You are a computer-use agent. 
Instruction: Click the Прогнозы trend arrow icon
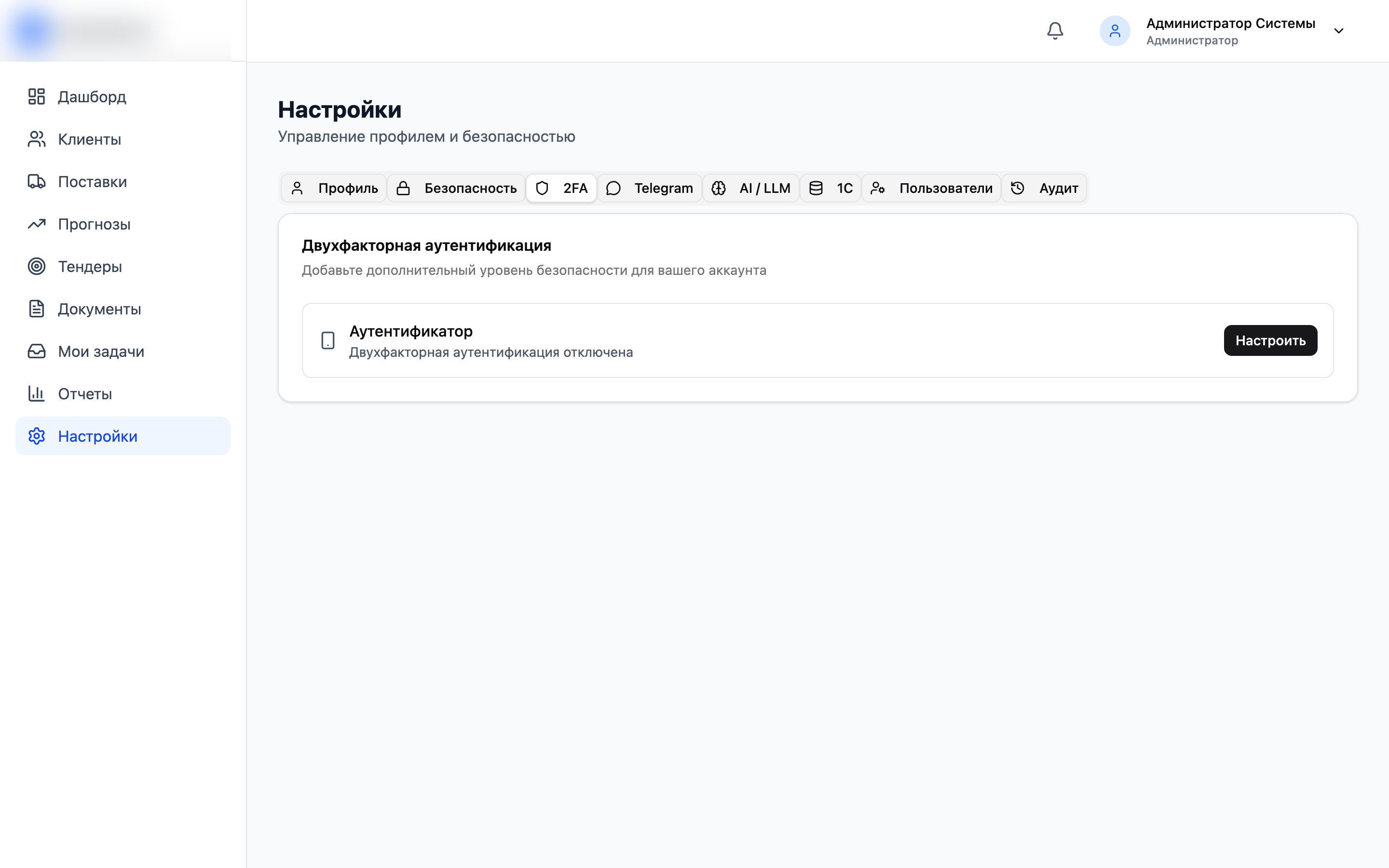[x=37, y=224]
